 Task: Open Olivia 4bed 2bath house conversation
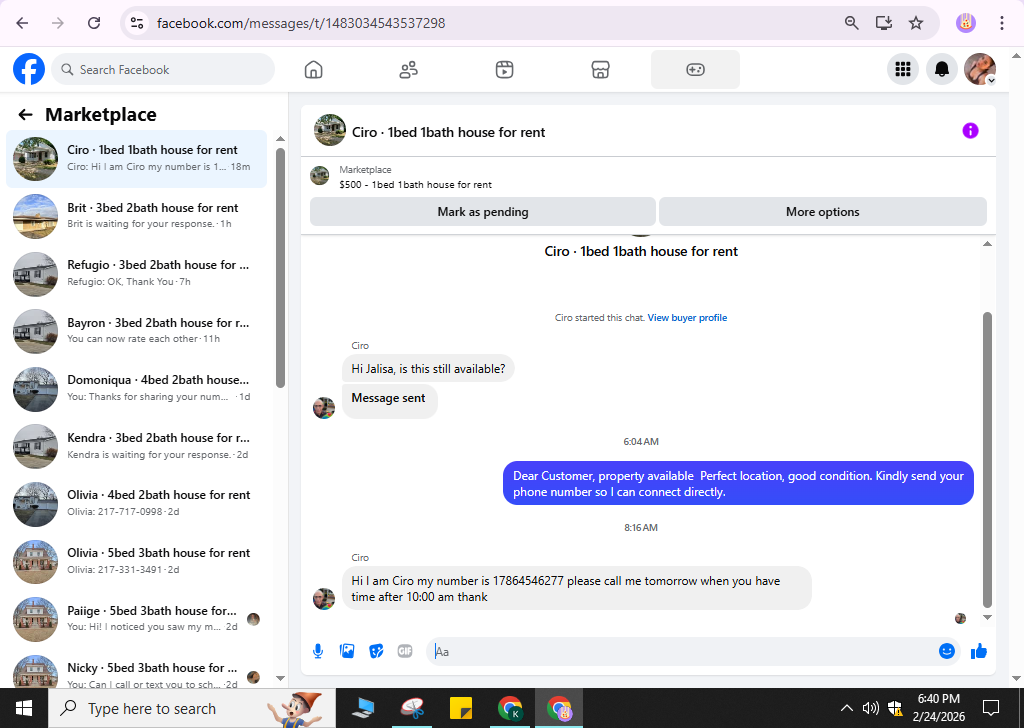[136, 503]
